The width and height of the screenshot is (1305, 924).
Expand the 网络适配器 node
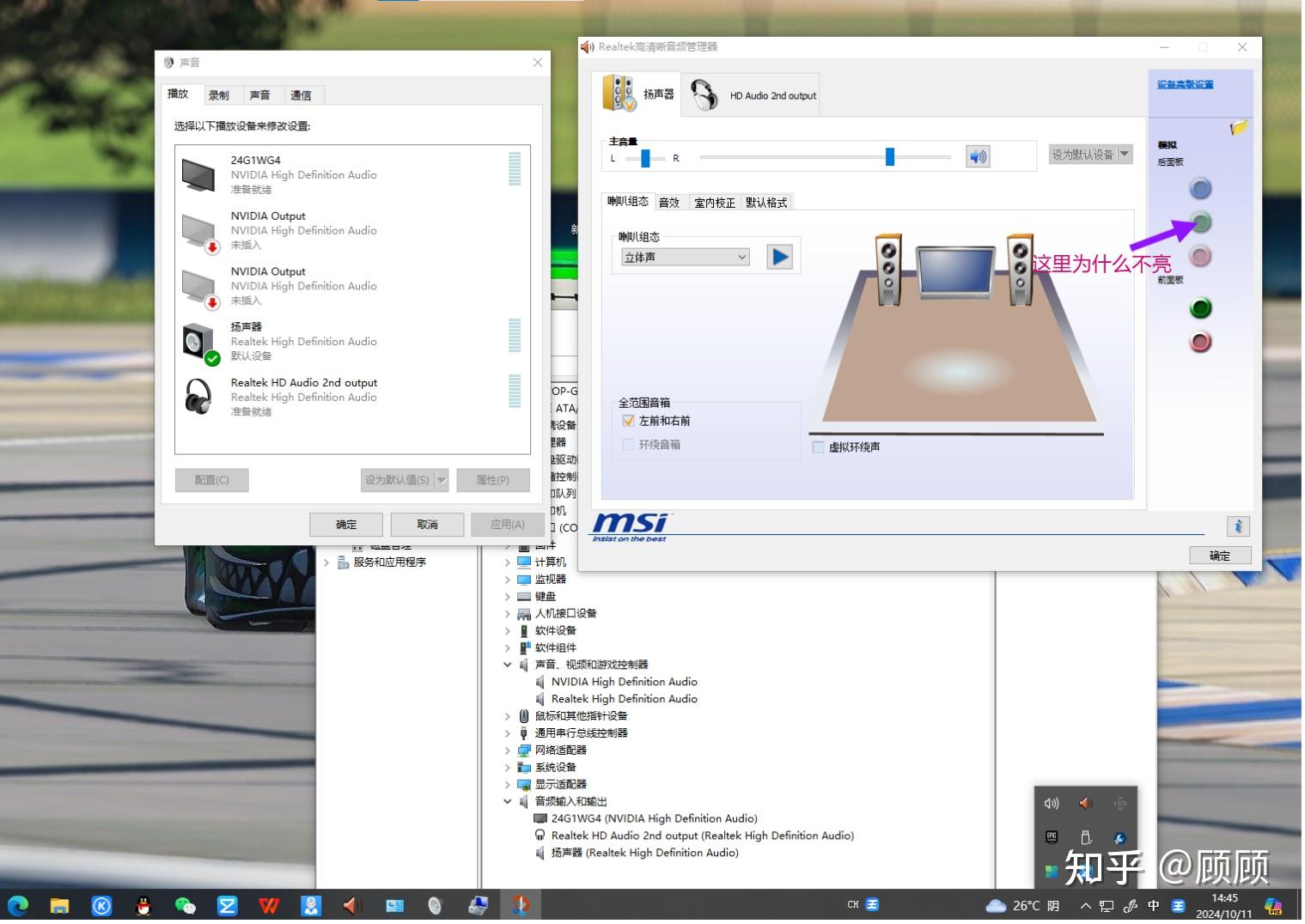(x=508, y=750)
